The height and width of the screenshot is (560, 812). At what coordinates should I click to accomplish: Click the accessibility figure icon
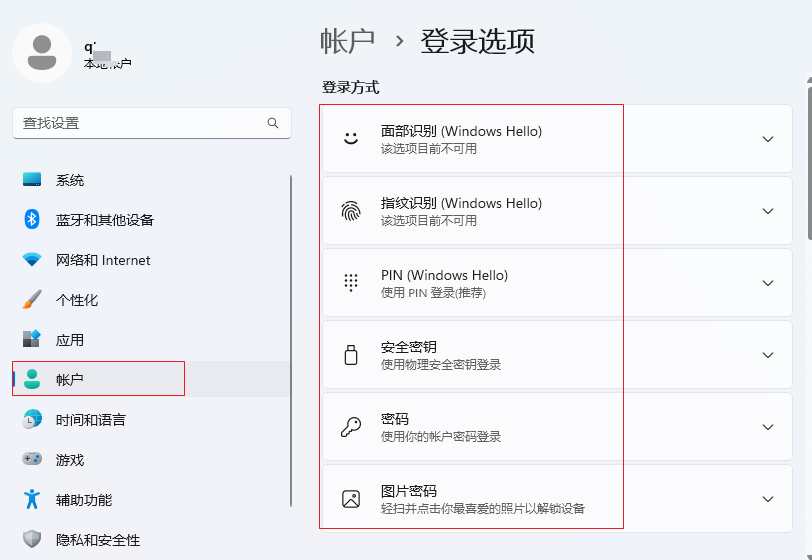tap(32, 499)
